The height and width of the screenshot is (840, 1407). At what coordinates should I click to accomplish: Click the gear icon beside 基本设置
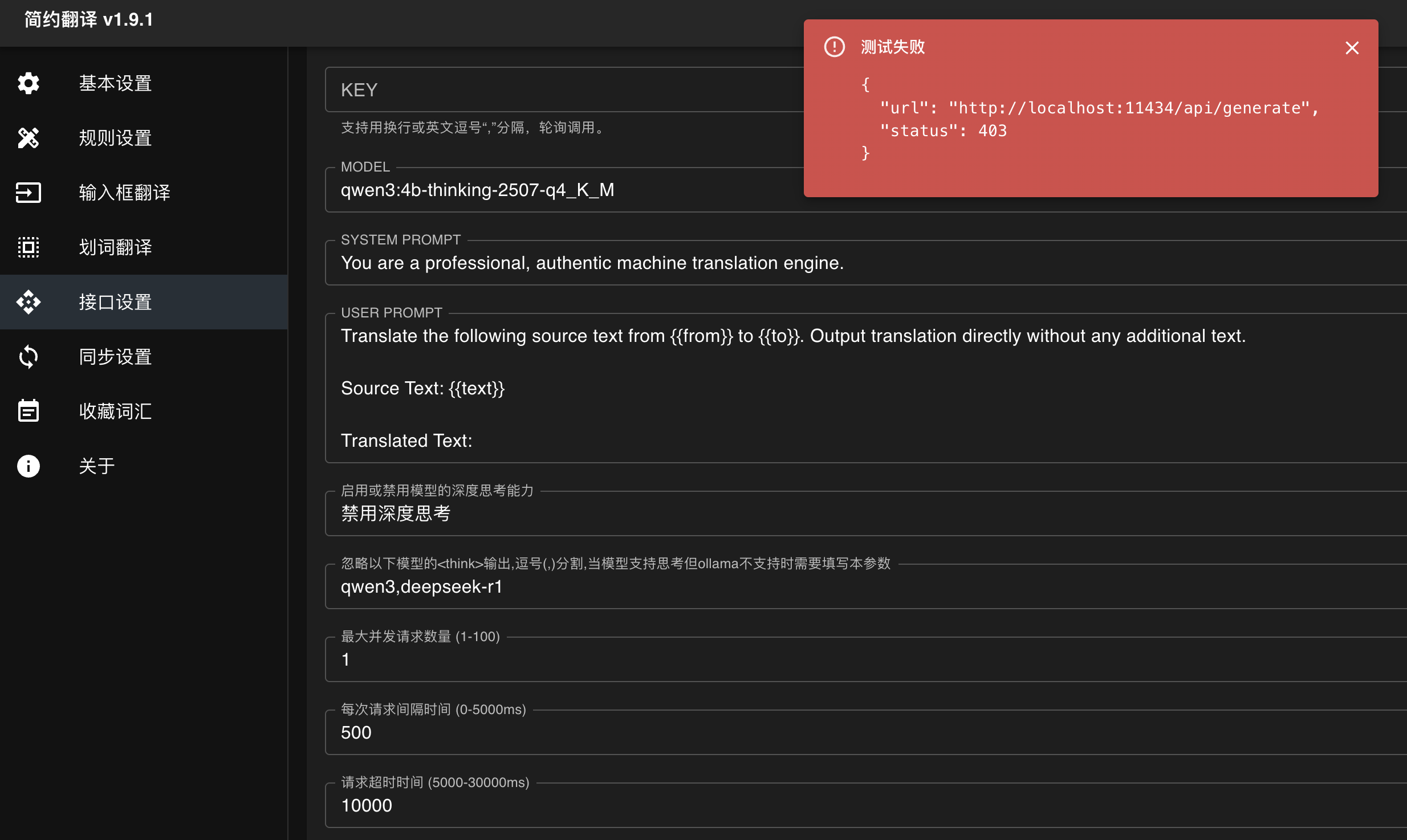29,83
